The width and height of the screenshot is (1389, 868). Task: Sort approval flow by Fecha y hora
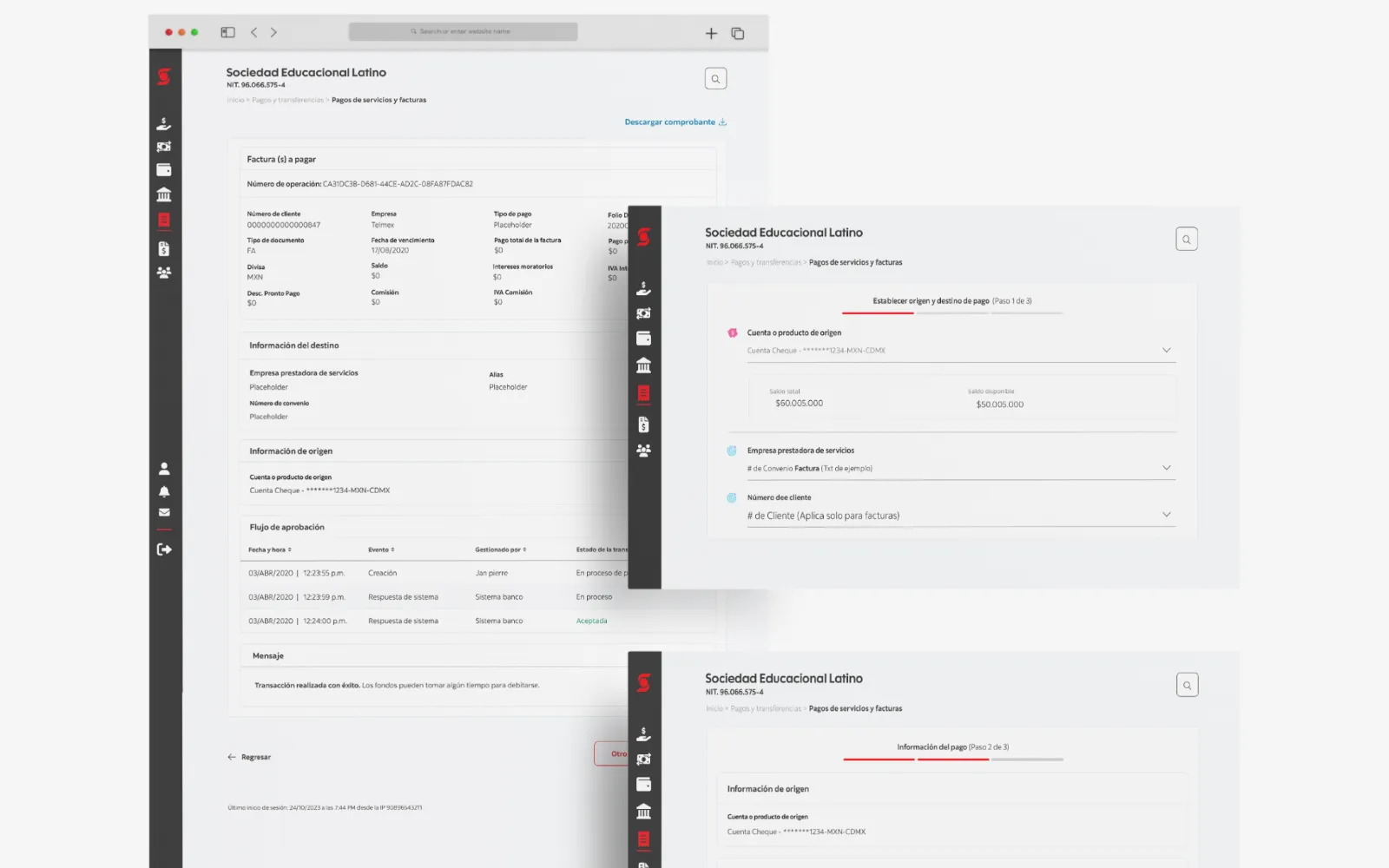pyautogui.click(x=270, y=549)
